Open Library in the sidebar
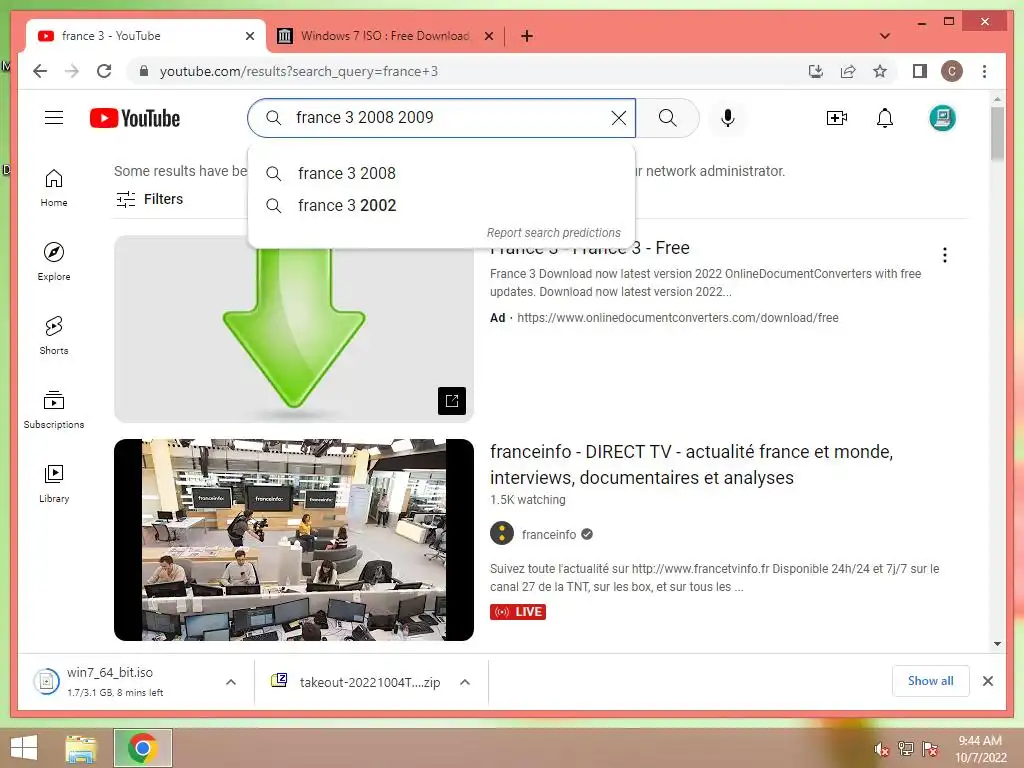This screenshot has width=1024, height=768. [54, 483]
